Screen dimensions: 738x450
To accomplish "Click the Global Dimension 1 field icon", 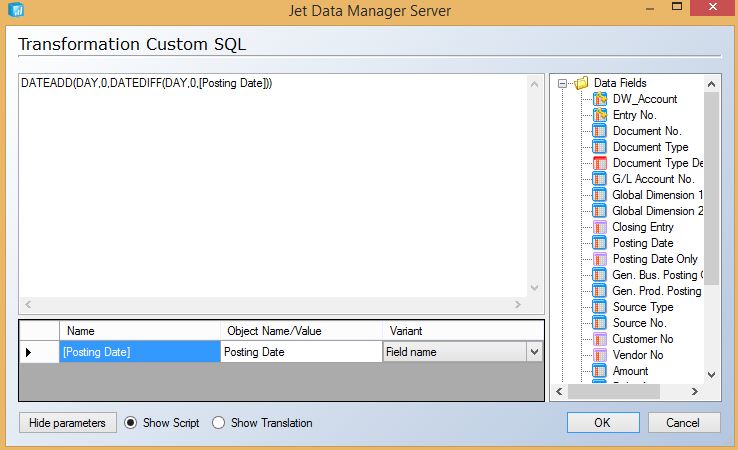I will [599, 195].
